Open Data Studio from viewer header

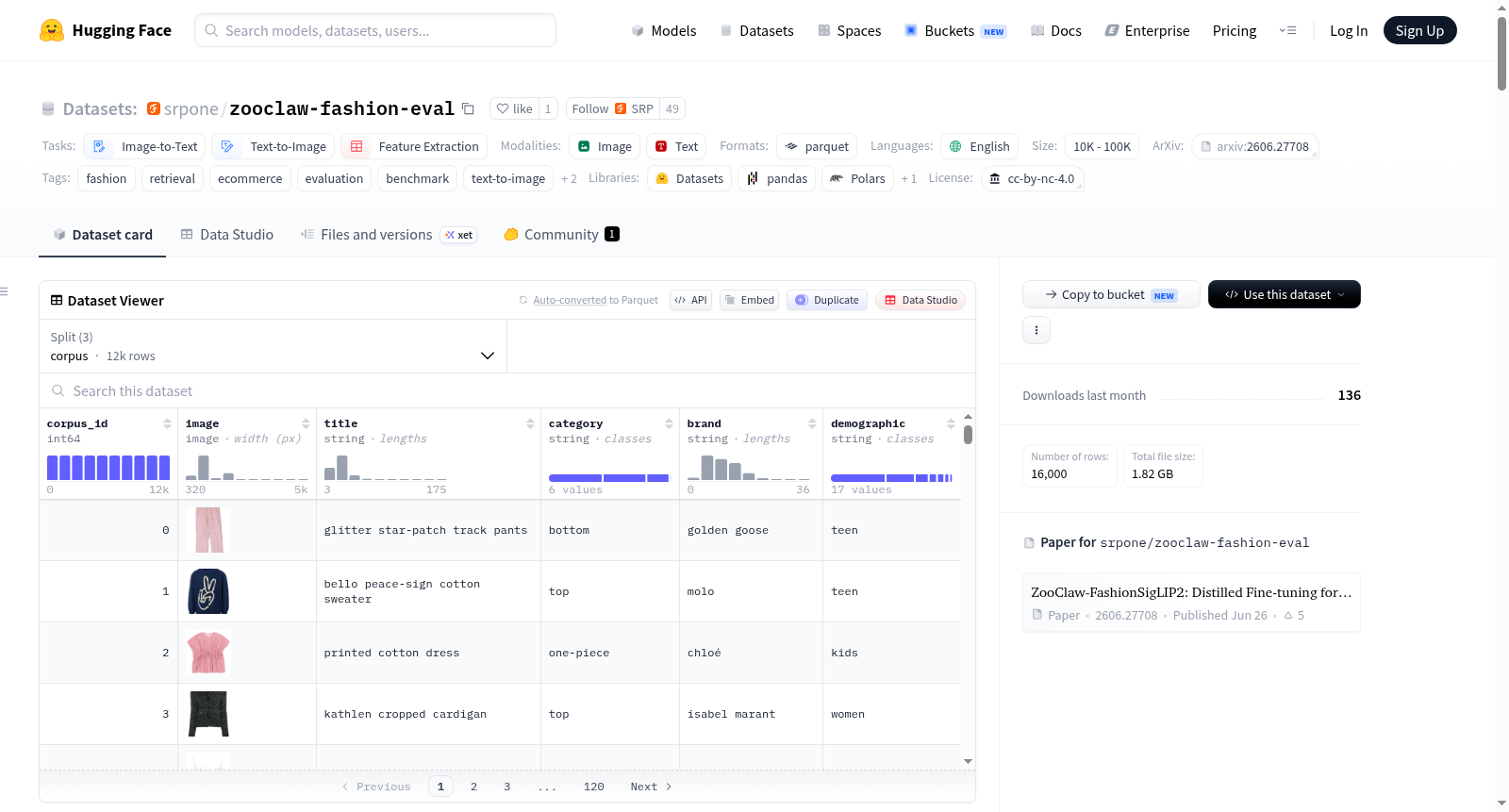pyautogui.click(x=920, y=300)
